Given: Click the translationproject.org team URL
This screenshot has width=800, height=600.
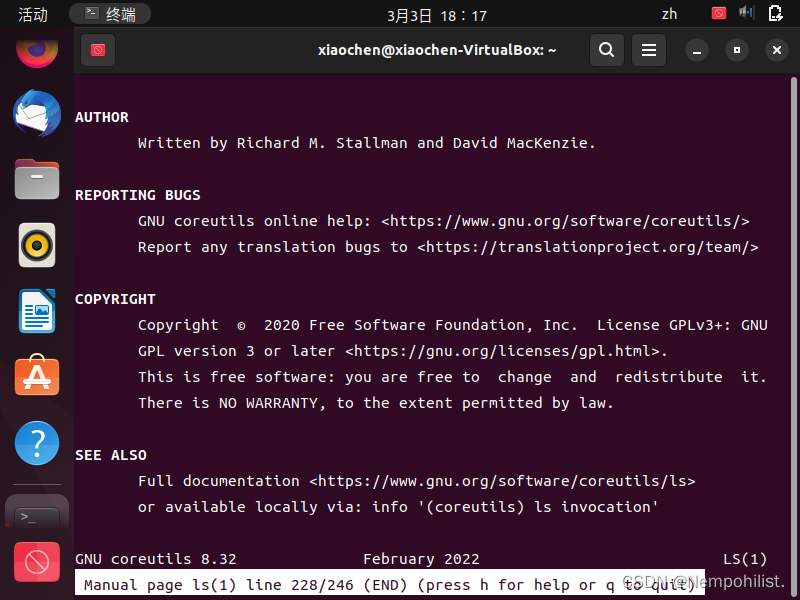Looking at the screenshot, I should tap(588, 247).
